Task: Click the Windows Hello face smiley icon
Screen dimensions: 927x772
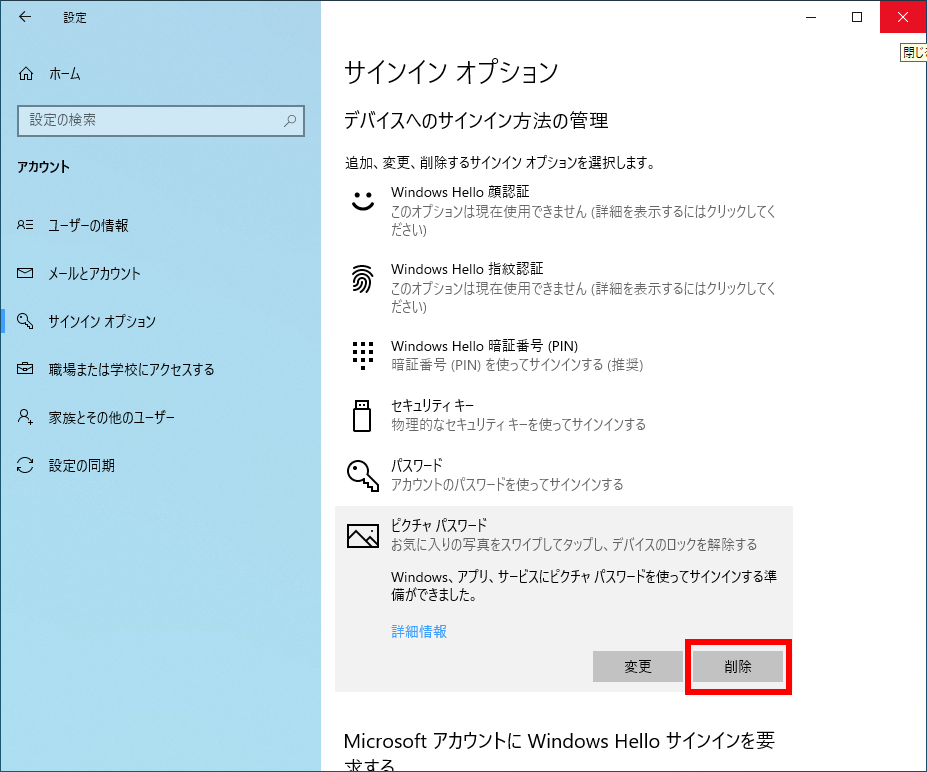Action: [x=362, y=201]
